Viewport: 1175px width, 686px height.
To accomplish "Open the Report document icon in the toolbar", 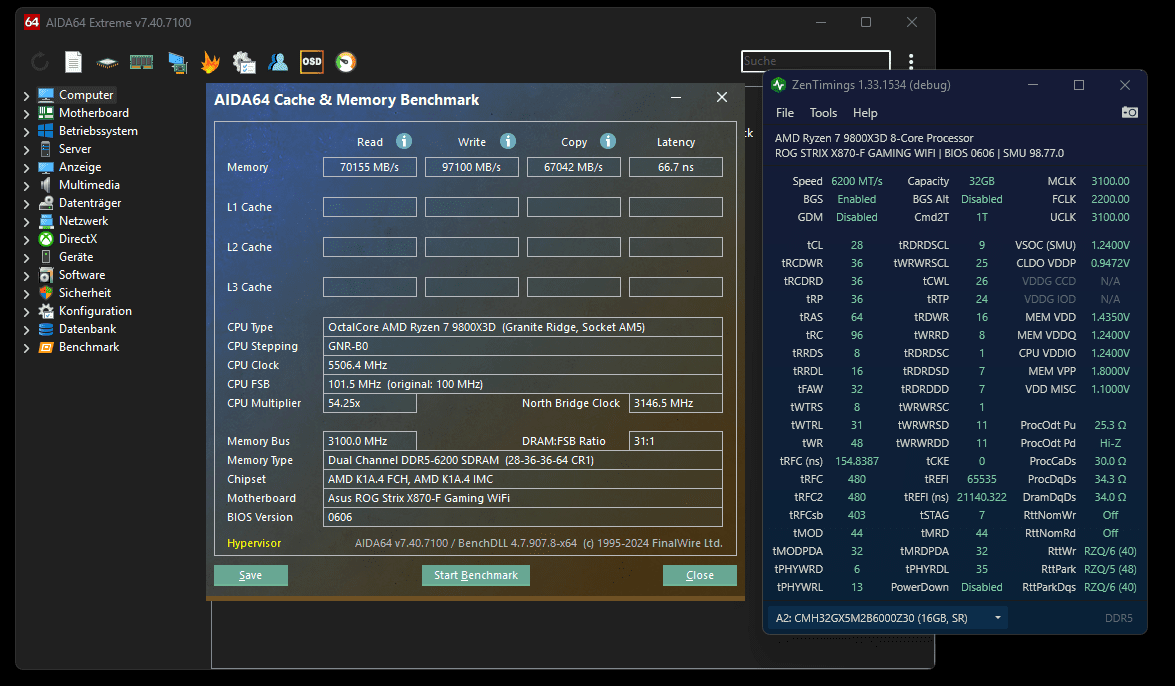I will coord(73,62).
